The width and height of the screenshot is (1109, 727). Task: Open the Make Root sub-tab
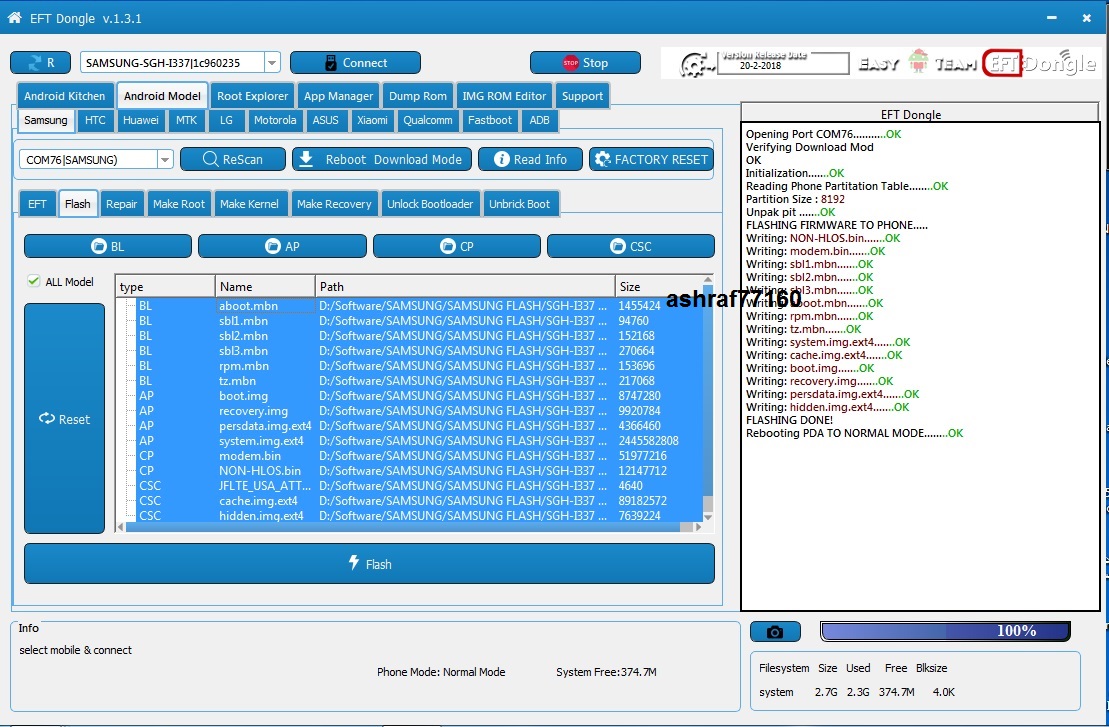[x=179, y=204]
